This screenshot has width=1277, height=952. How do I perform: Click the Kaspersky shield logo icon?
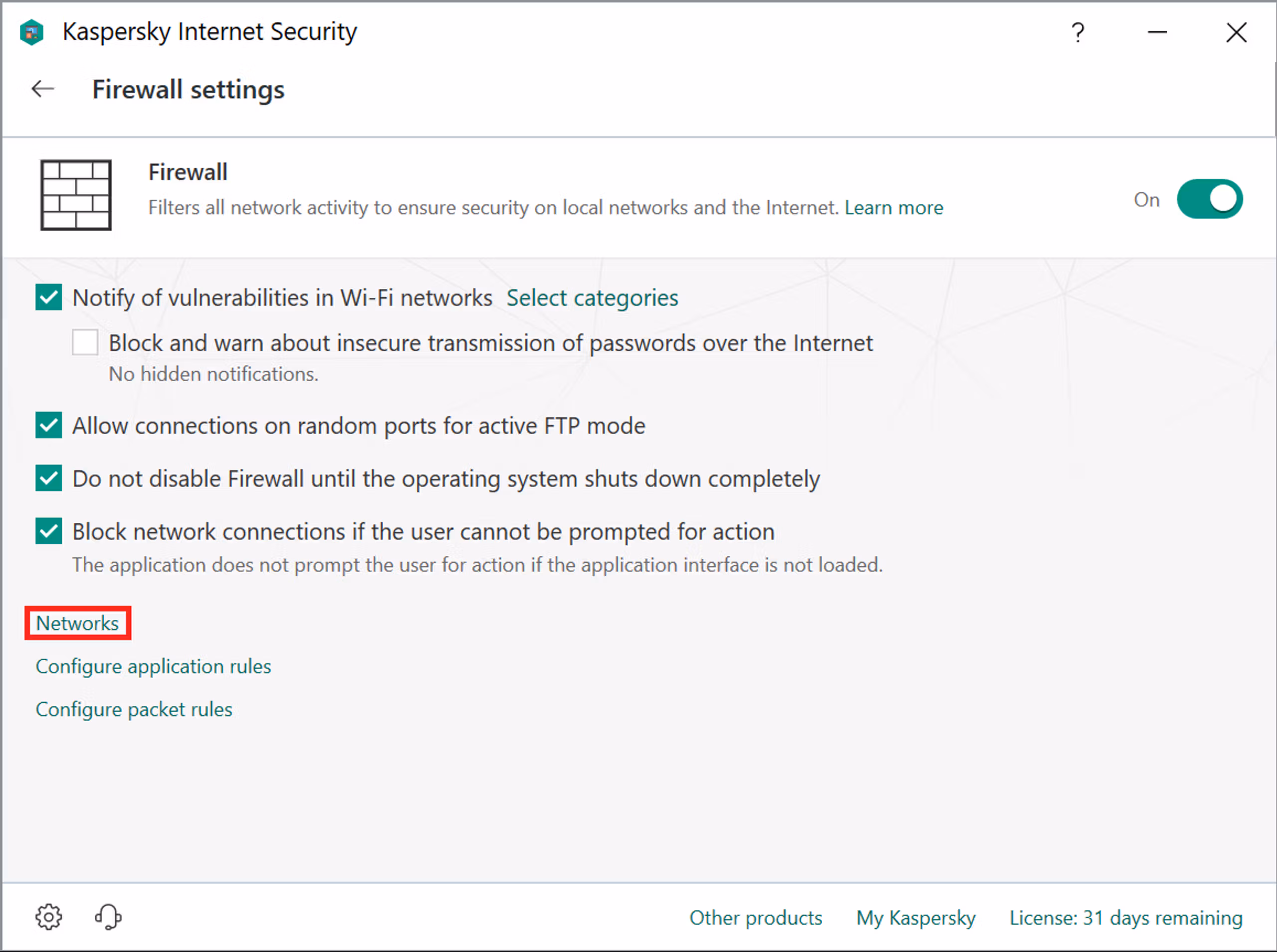pos(32,32)
